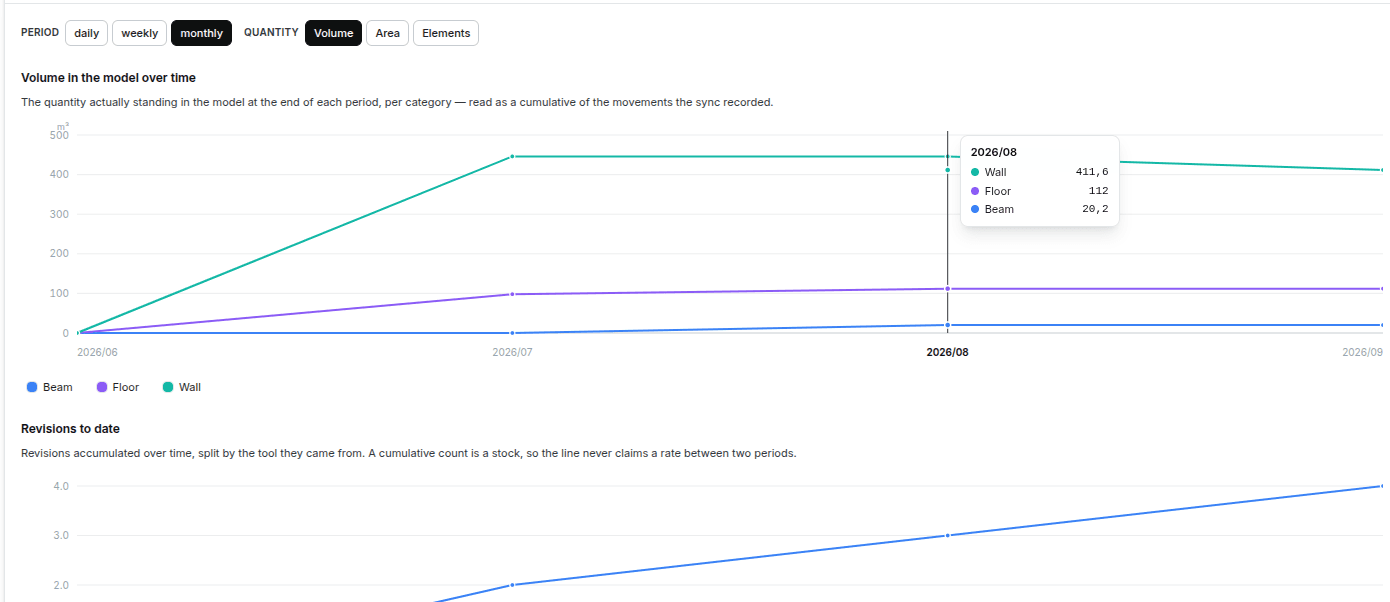Screen dimensions: 1390x602
Task: Click the Beam value 20,2 in tooltip
Action: [1095, 209]
